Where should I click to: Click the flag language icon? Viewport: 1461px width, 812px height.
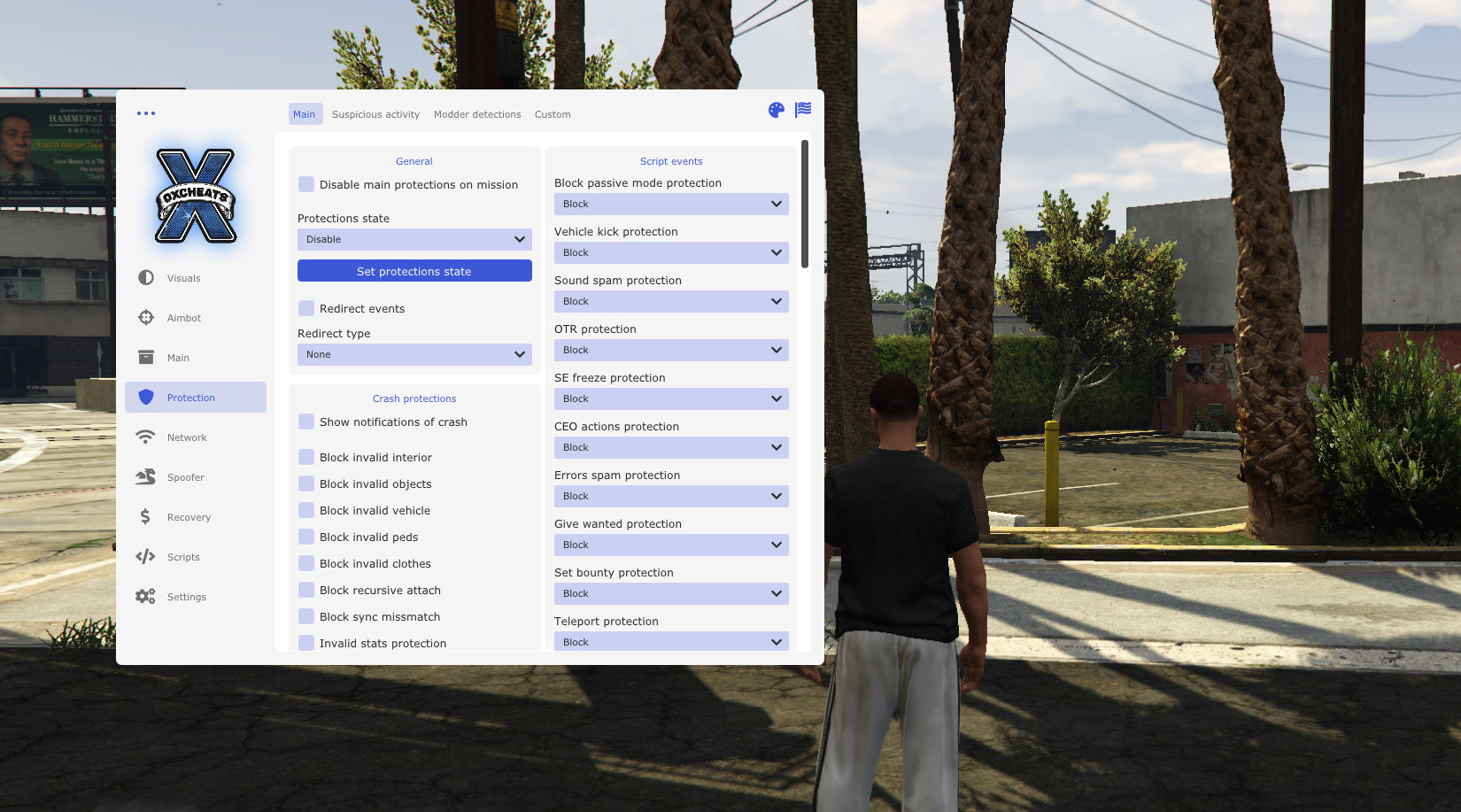tap(803, 110)
